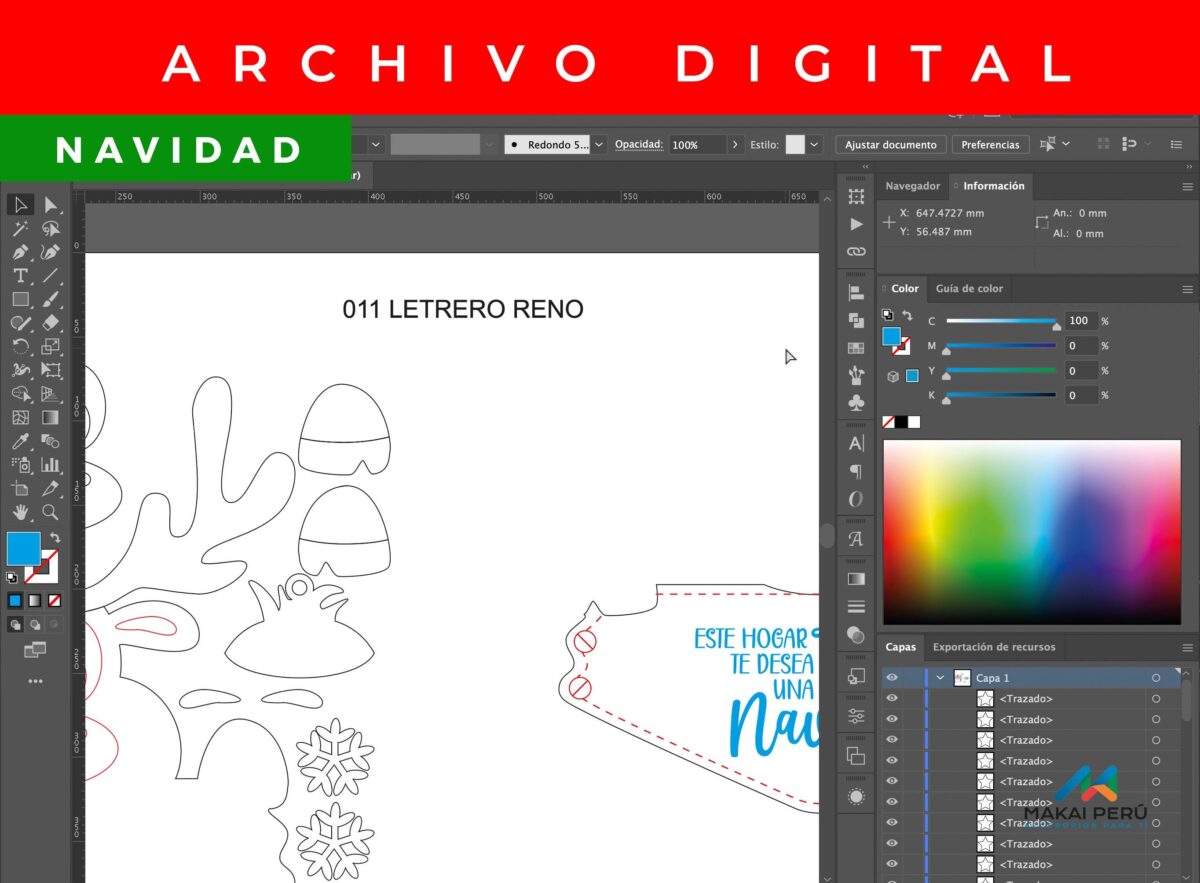The height and width of the screenshot is (883, 1200).
Task: Open the Symbols panel club icon
Action: pyautogui.click(x=856, y=402)
